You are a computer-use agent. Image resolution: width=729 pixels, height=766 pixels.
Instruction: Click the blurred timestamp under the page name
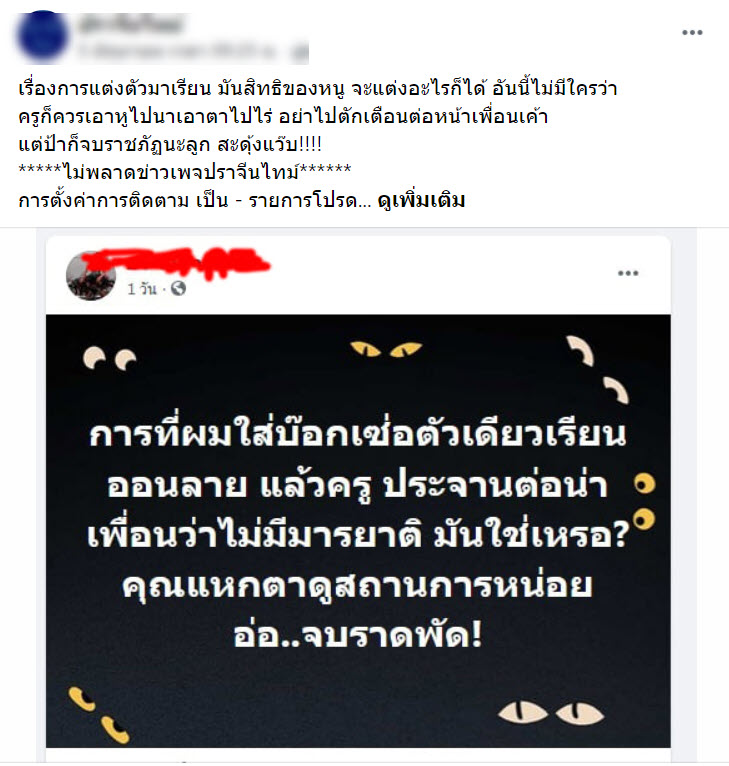pos(185,51)
